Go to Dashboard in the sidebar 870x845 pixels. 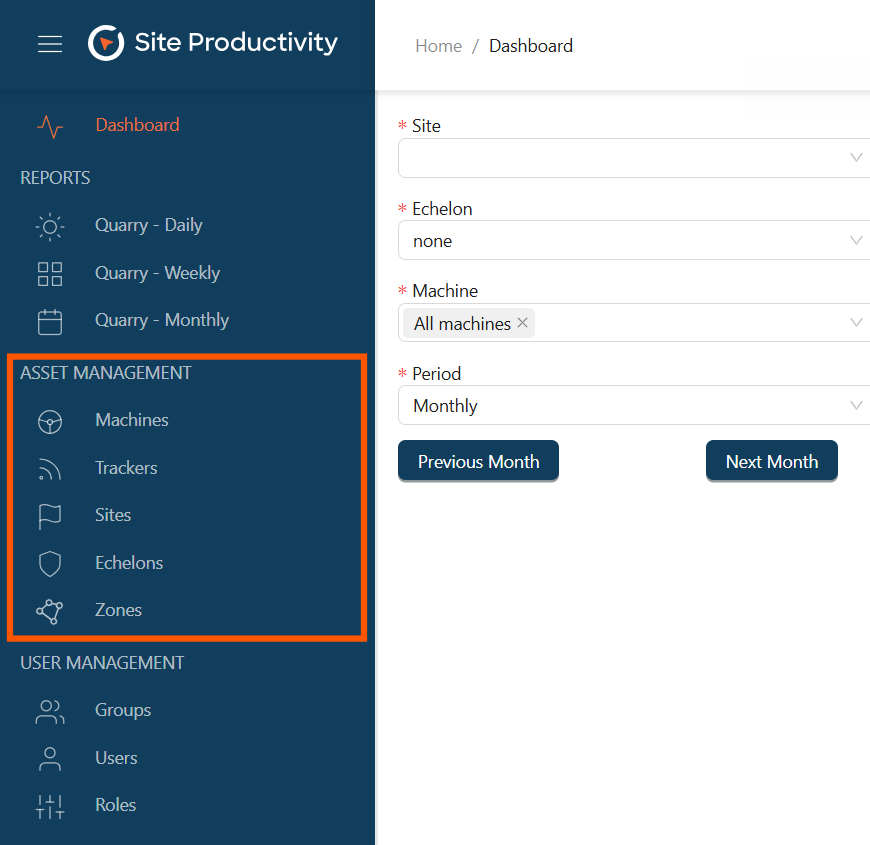click(x=137, y=125)
